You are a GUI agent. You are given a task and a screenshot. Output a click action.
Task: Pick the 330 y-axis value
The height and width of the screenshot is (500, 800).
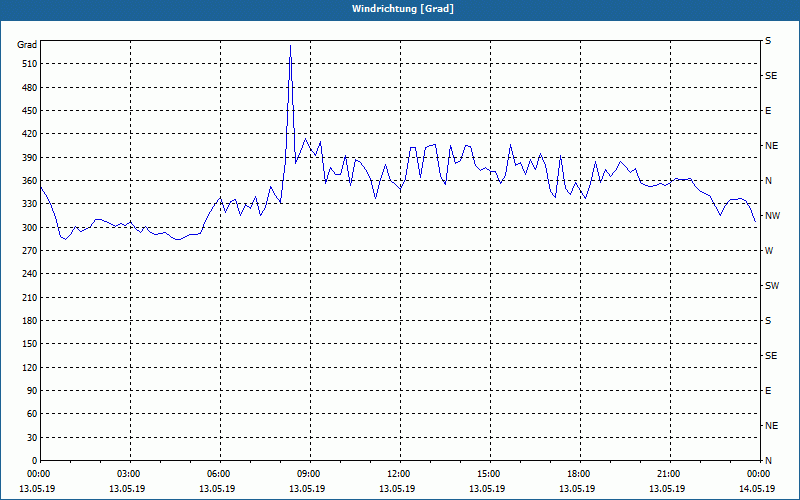pos(30,204)
